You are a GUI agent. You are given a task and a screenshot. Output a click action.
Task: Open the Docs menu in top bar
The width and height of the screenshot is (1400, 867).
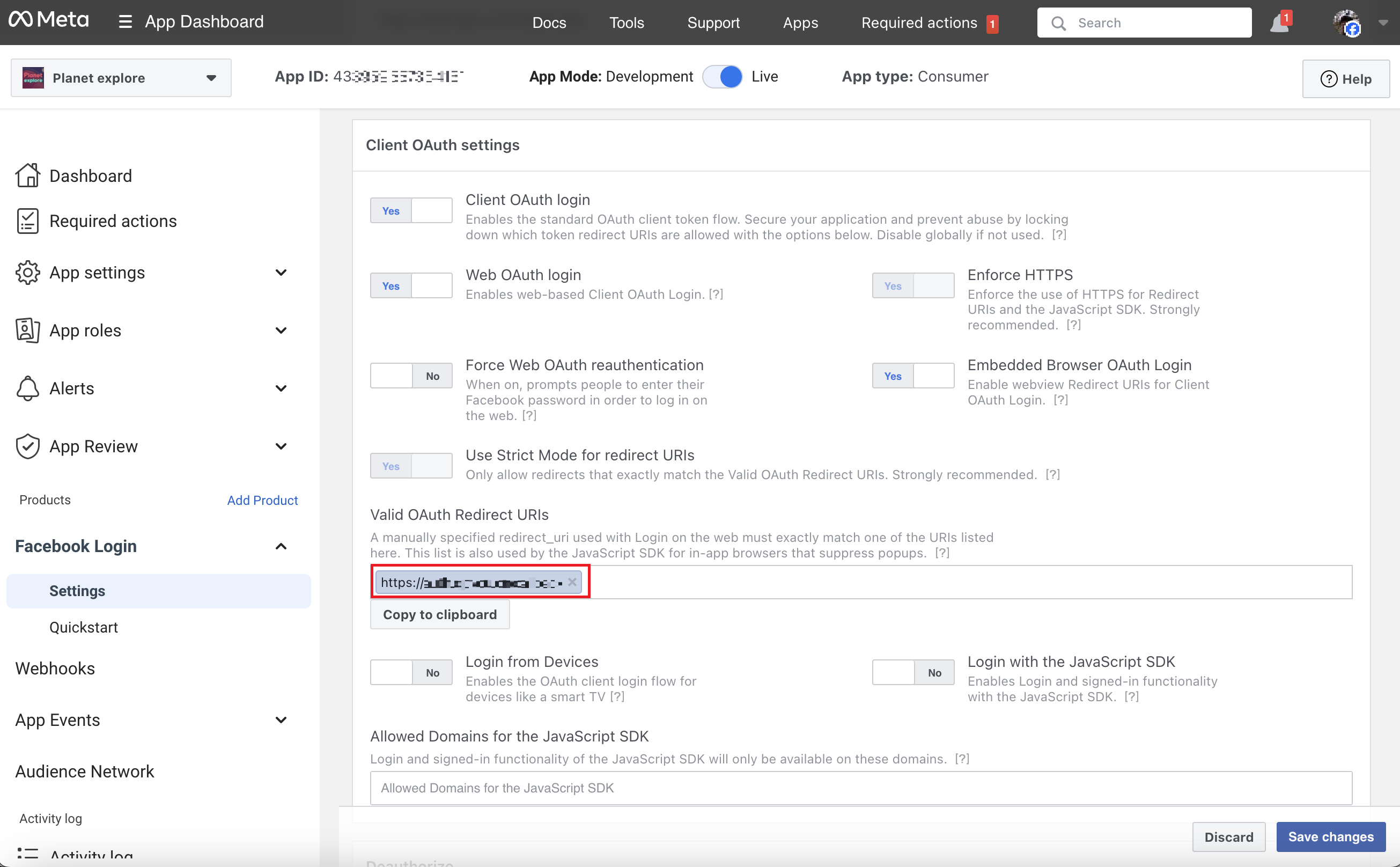tap(549, 23)
